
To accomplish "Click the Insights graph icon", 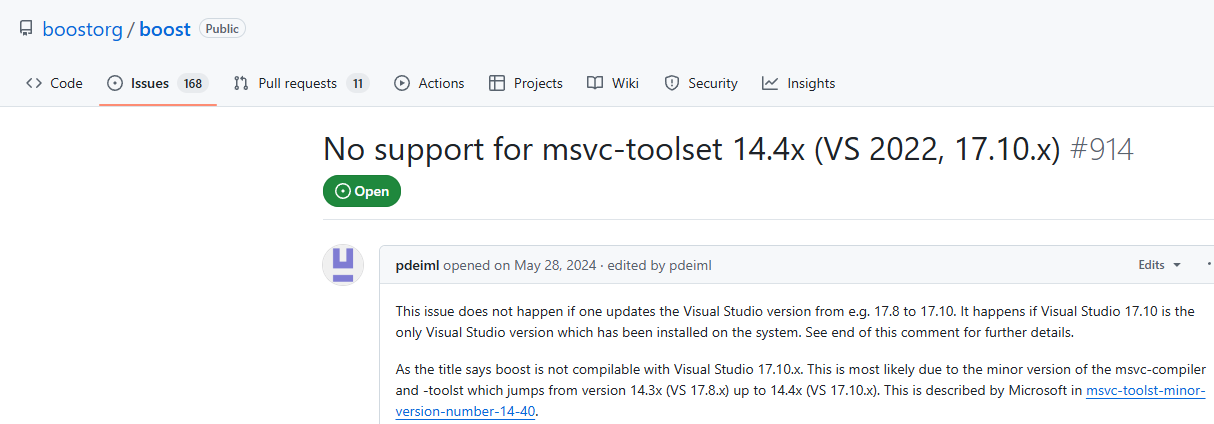I will pyautogui.click(x=770, y=83).
